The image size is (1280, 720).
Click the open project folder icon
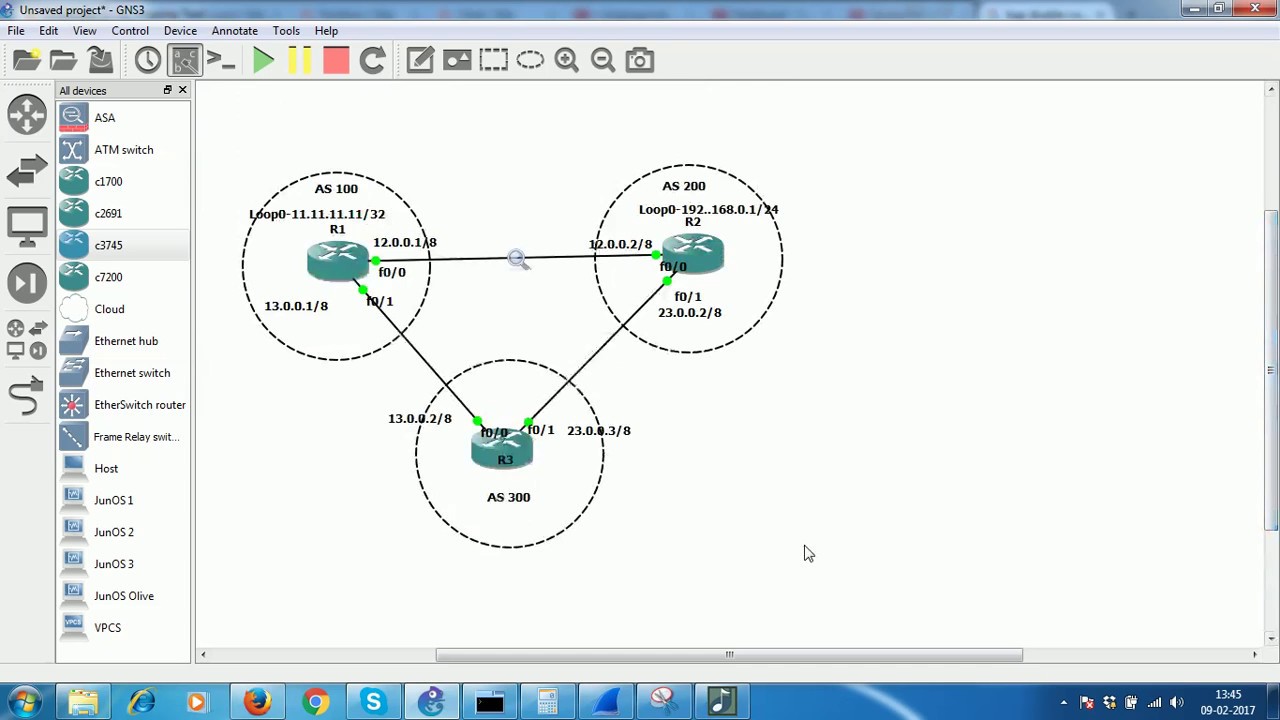point(63,60)
